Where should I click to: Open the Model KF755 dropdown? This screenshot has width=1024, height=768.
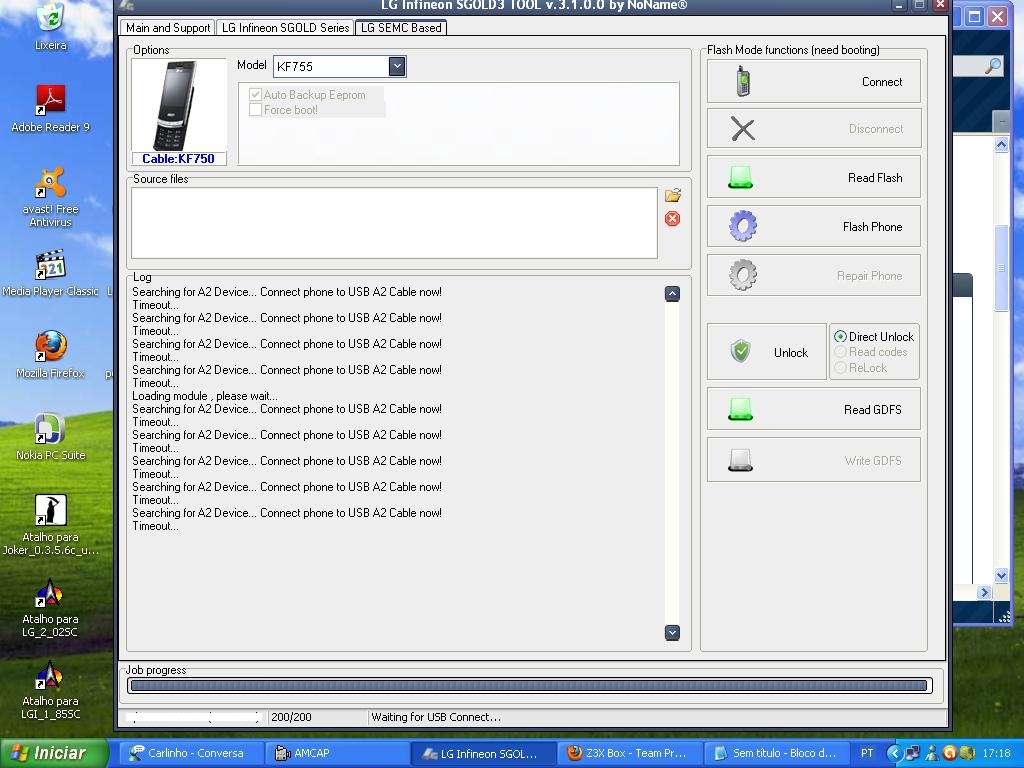(x=396, y=66)
